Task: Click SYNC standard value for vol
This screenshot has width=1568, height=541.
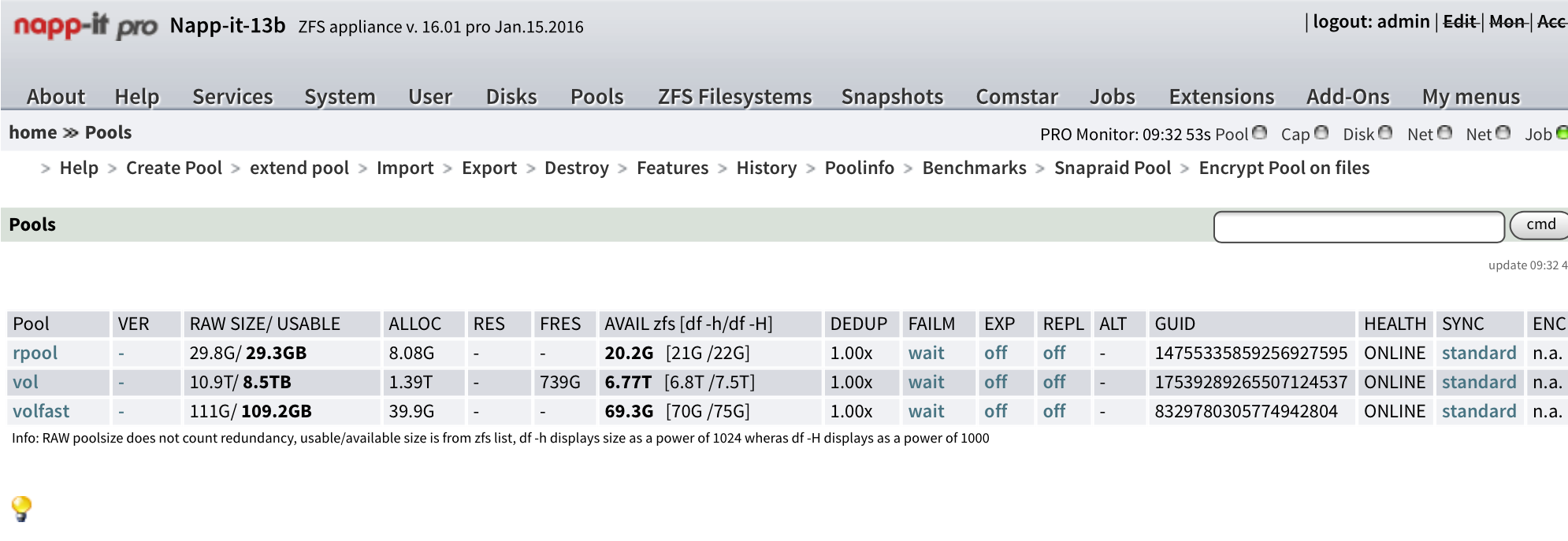Action: pos(1479,382)
